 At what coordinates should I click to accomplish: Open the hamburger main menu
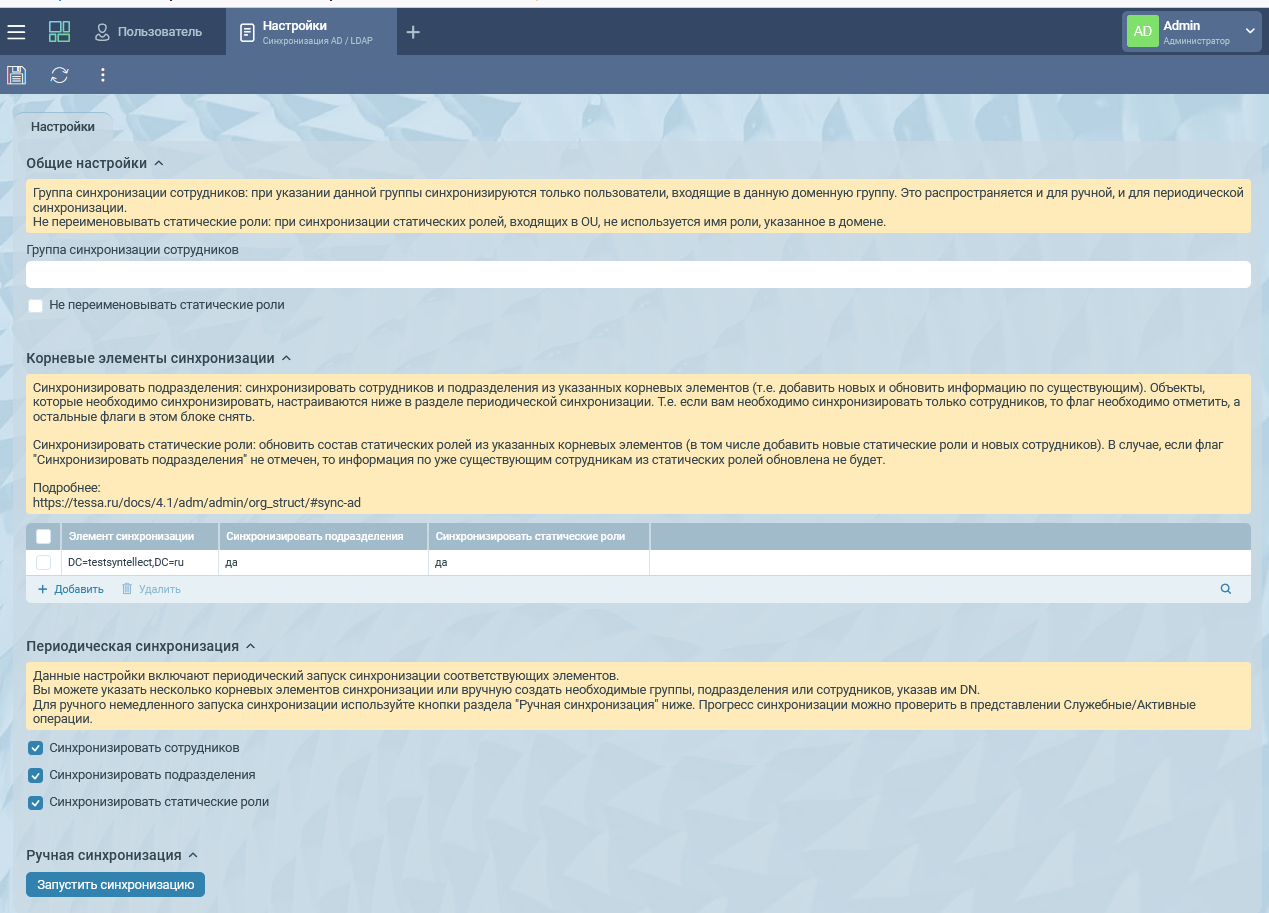click(x=16, y=32)
